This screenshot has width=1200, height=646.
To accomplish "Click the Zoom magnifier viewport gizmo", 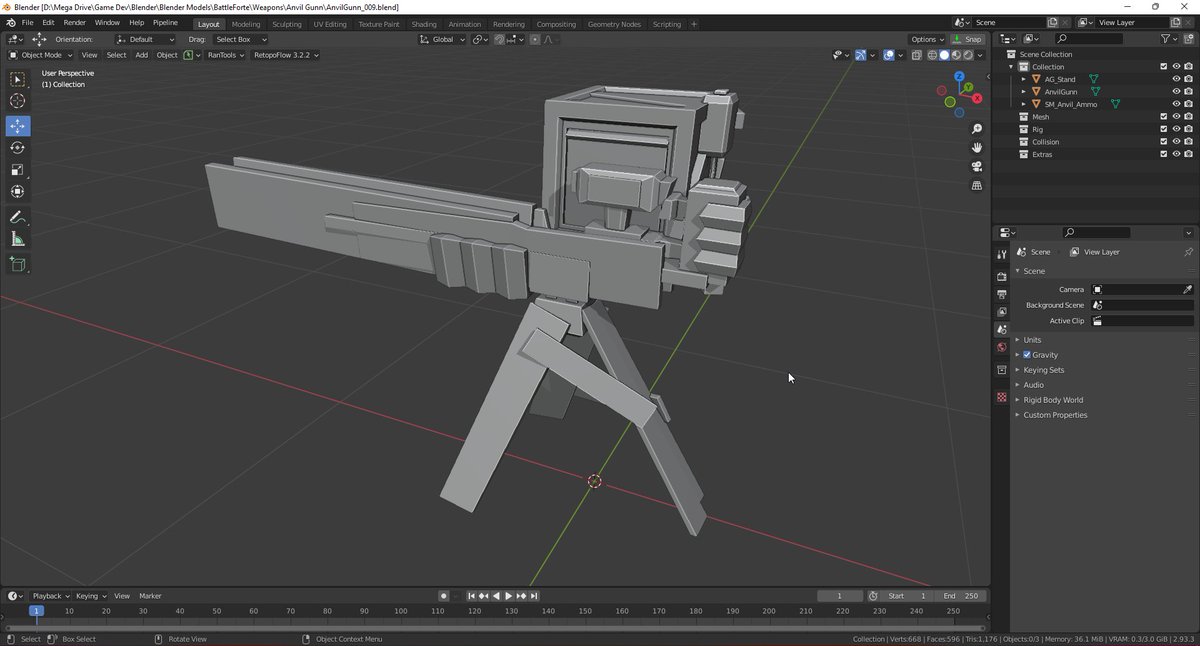I will coord(977,129).
